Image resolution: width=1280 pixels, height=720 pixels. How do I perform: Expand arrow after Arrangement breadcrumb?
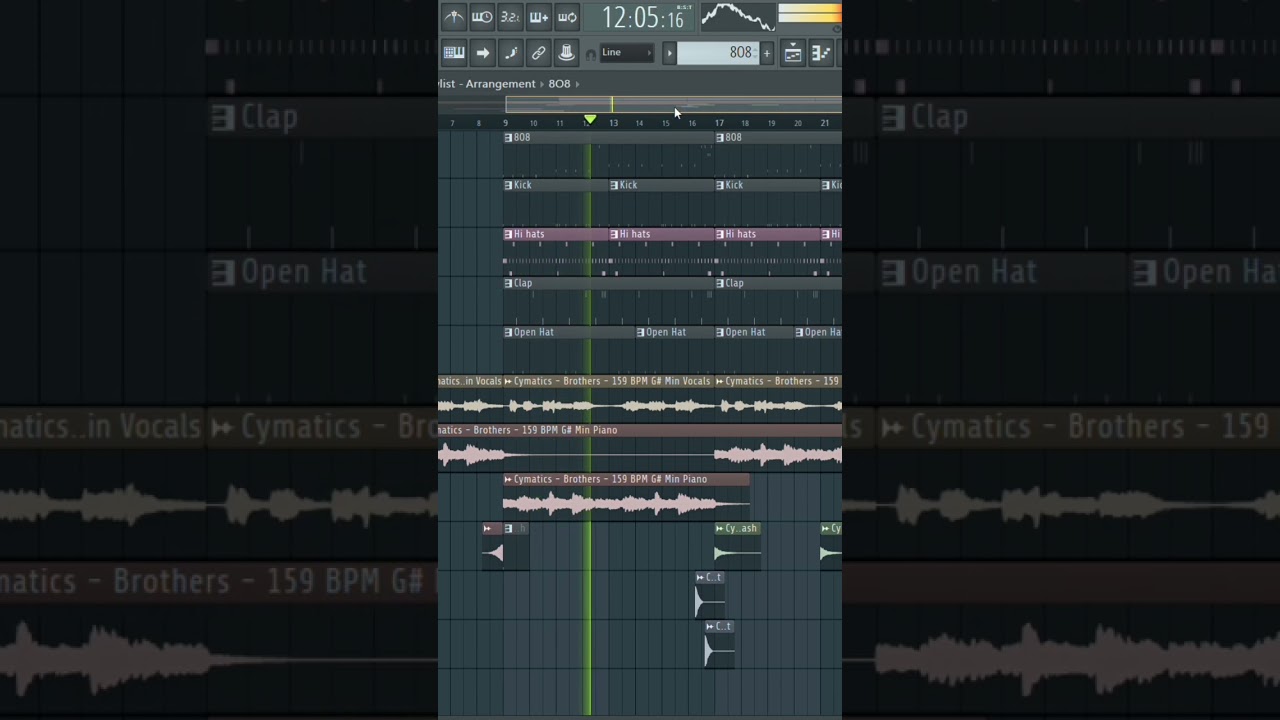(x=543, y=84)
